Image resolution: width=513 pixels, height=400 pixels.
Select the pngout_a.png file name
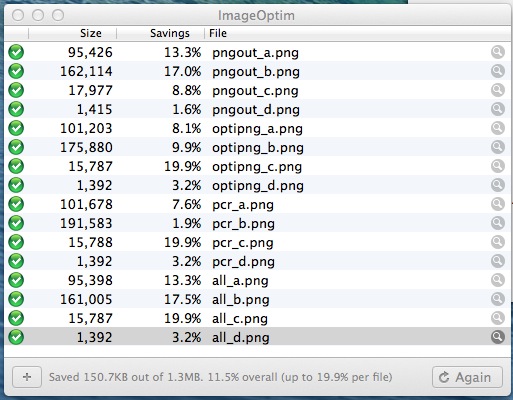(x=255, y=53)
